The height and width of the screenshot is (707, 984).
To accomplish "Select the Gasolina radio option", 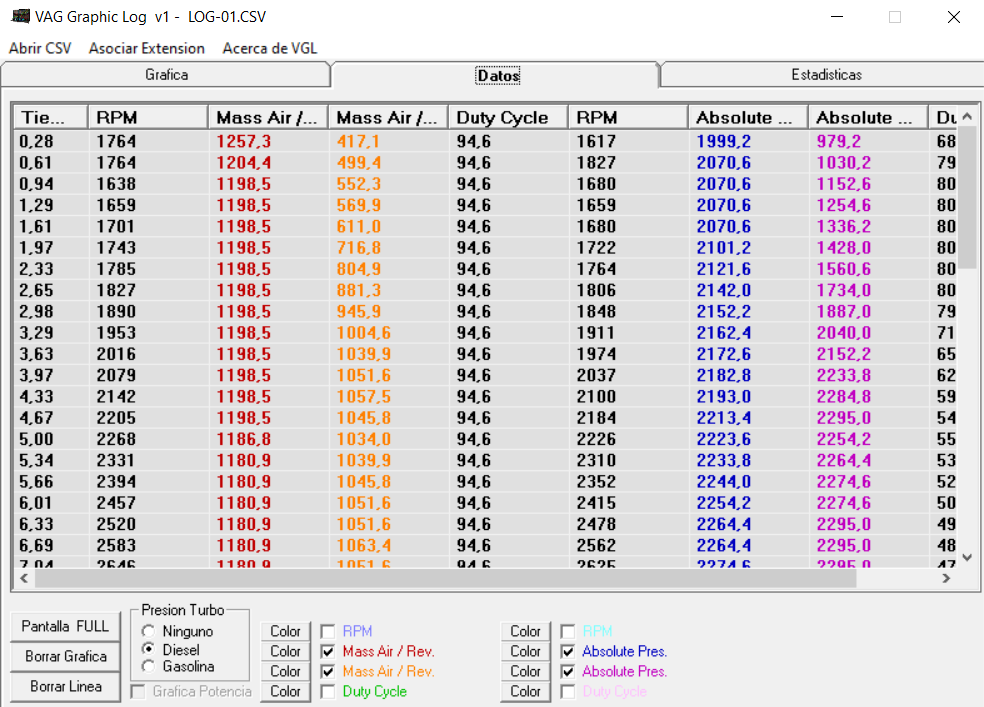I will coord(149,666).
